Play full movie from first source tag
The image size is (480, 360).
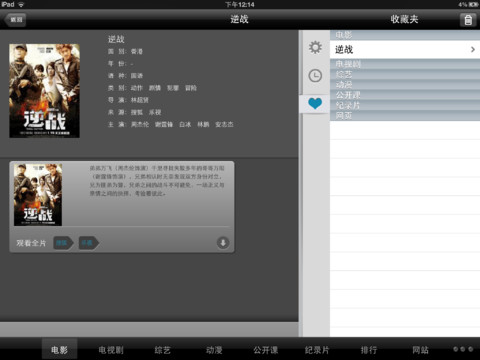63,243
